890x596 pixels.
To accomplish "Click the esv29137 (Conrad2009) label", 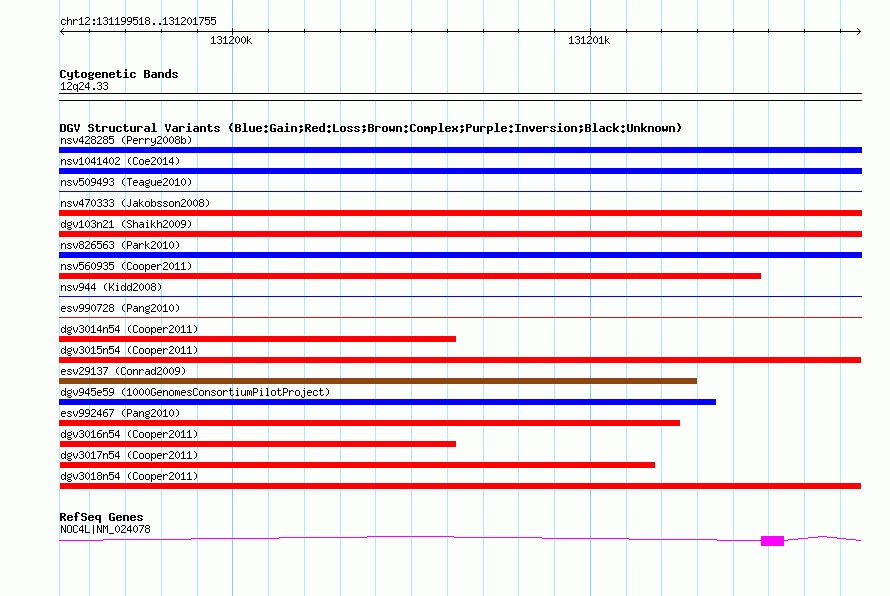I will pyautogui.click(x=123, y=371).
